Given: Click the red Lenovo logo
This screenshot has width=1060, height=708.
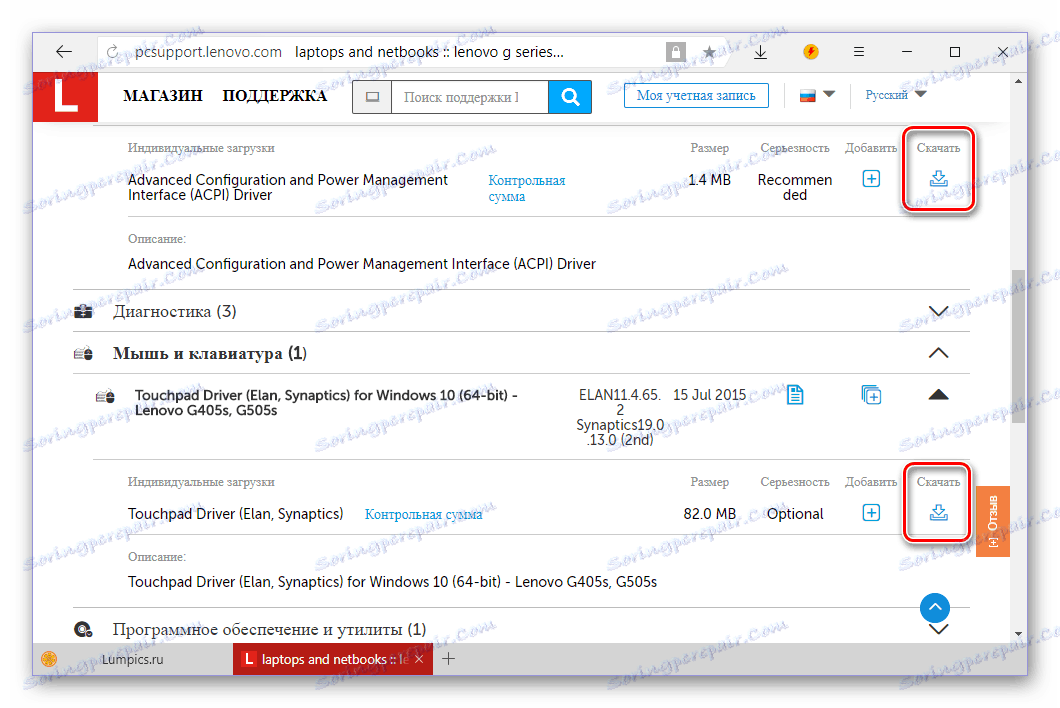Looking at the screenshot, I should tap(66, 97).
